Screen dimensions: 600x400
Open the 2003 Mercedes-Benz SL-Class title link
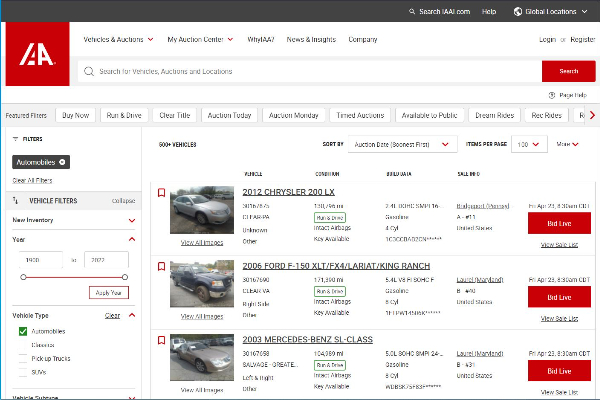[x=307, y=340]
